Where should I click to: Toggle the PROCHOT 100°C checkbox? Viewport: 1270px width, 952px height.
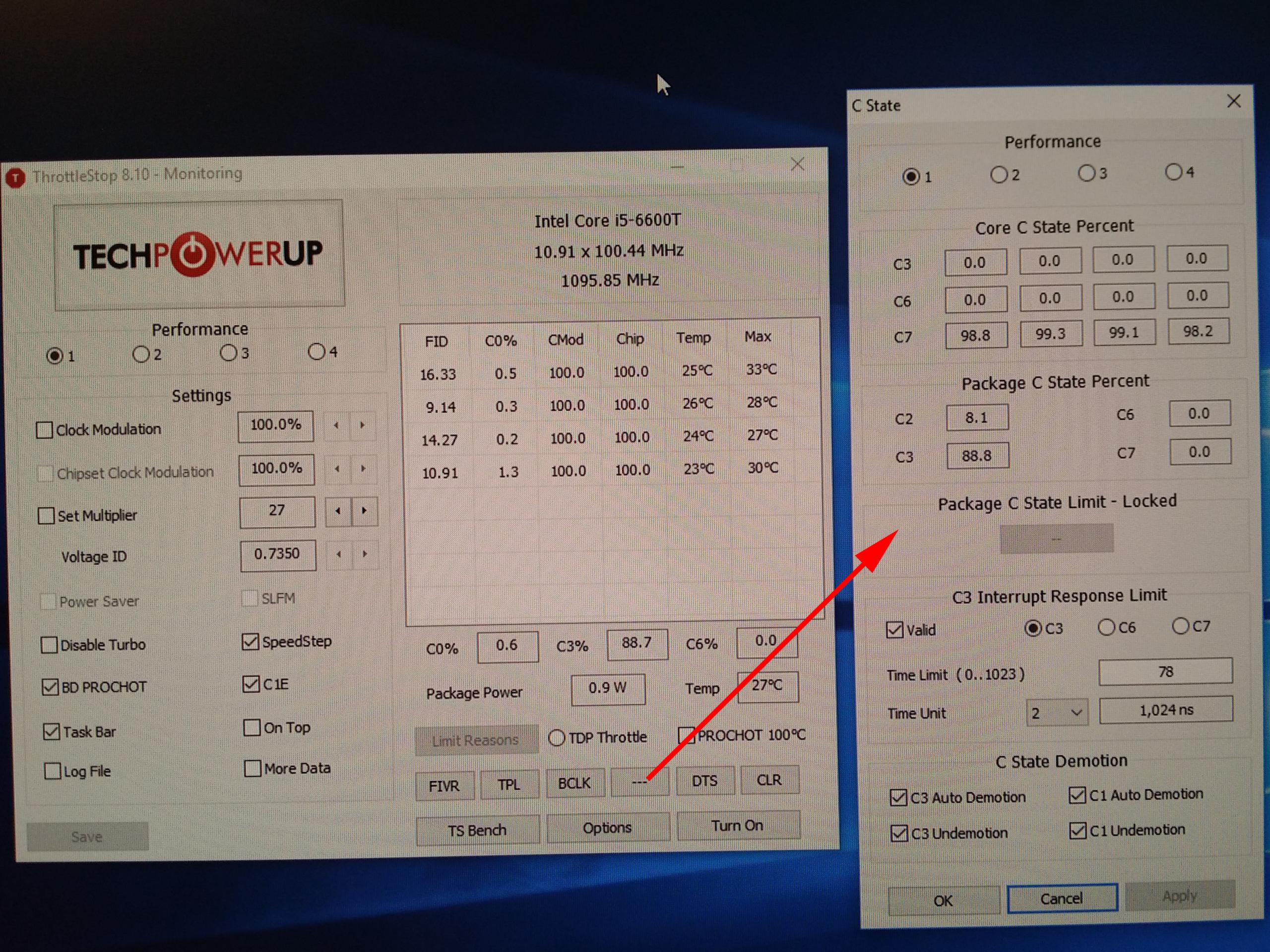click(x=686, y=735)
